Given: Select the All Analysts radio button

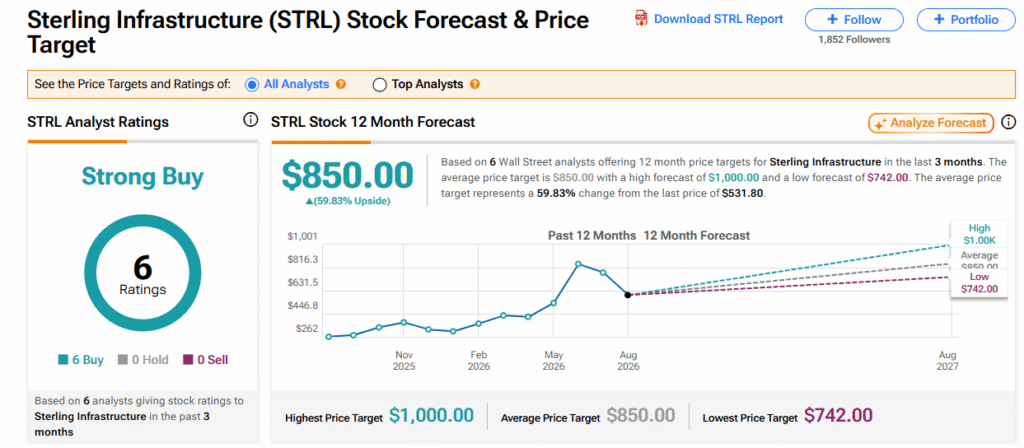Looking at the screenshot, I should (251, 84).
